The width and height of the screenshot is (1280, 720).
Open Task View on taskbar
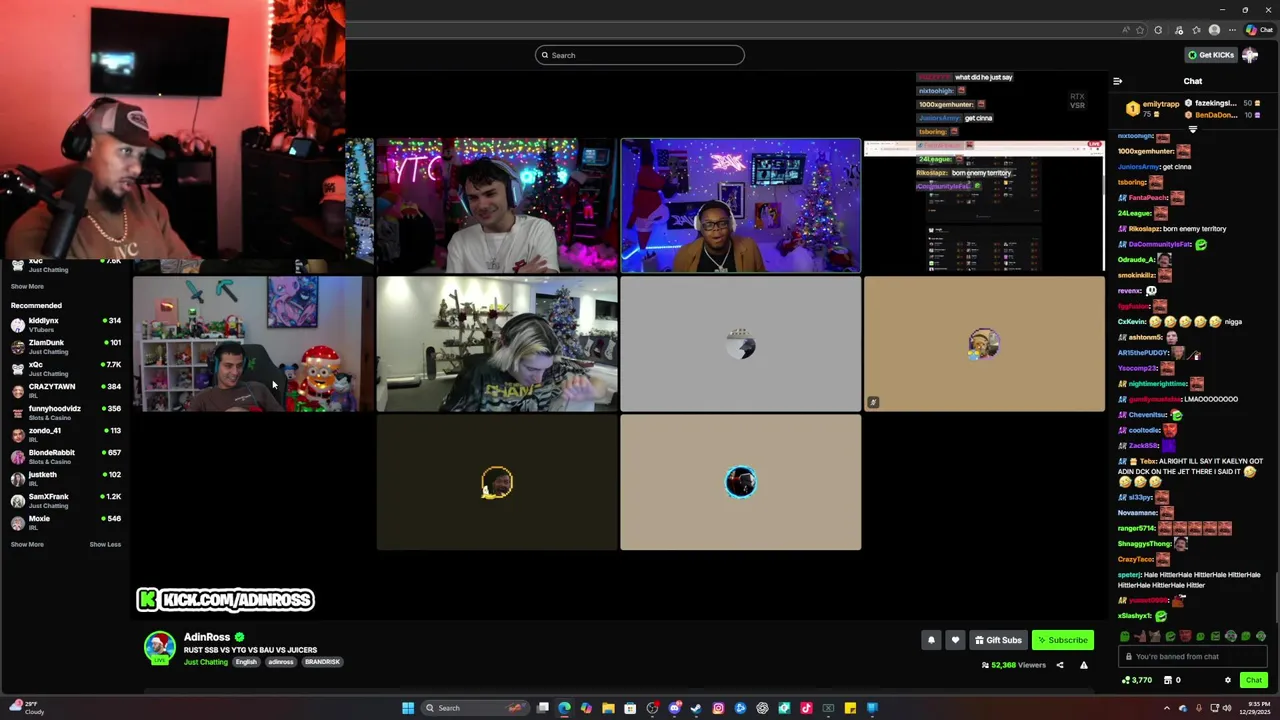click(x=543, y=708)
